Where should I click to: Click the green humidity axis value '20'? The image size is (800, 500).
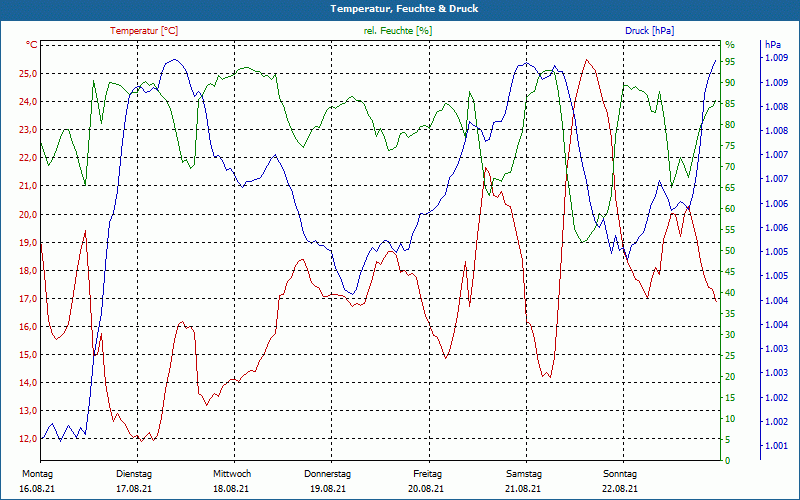[x=730, y=377]
